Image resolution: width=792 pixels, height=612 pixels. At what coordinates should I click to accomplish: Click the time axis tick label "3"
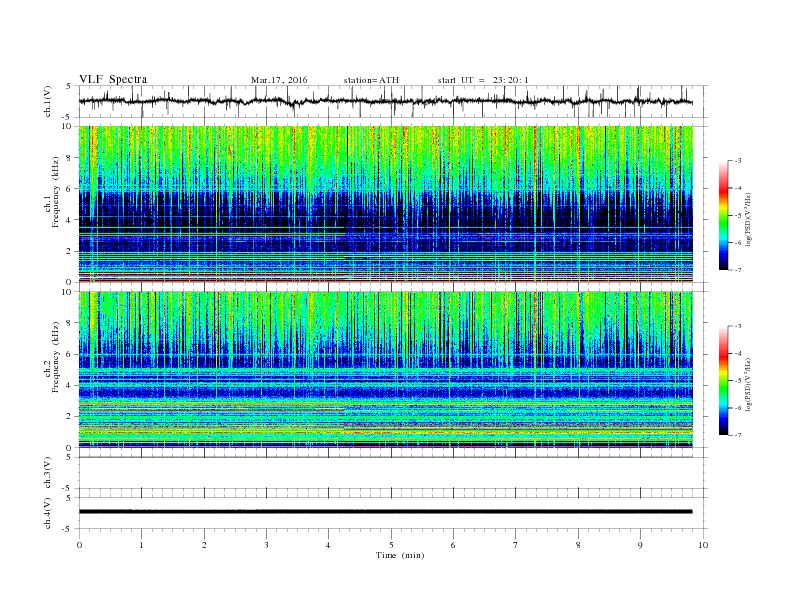266,545
